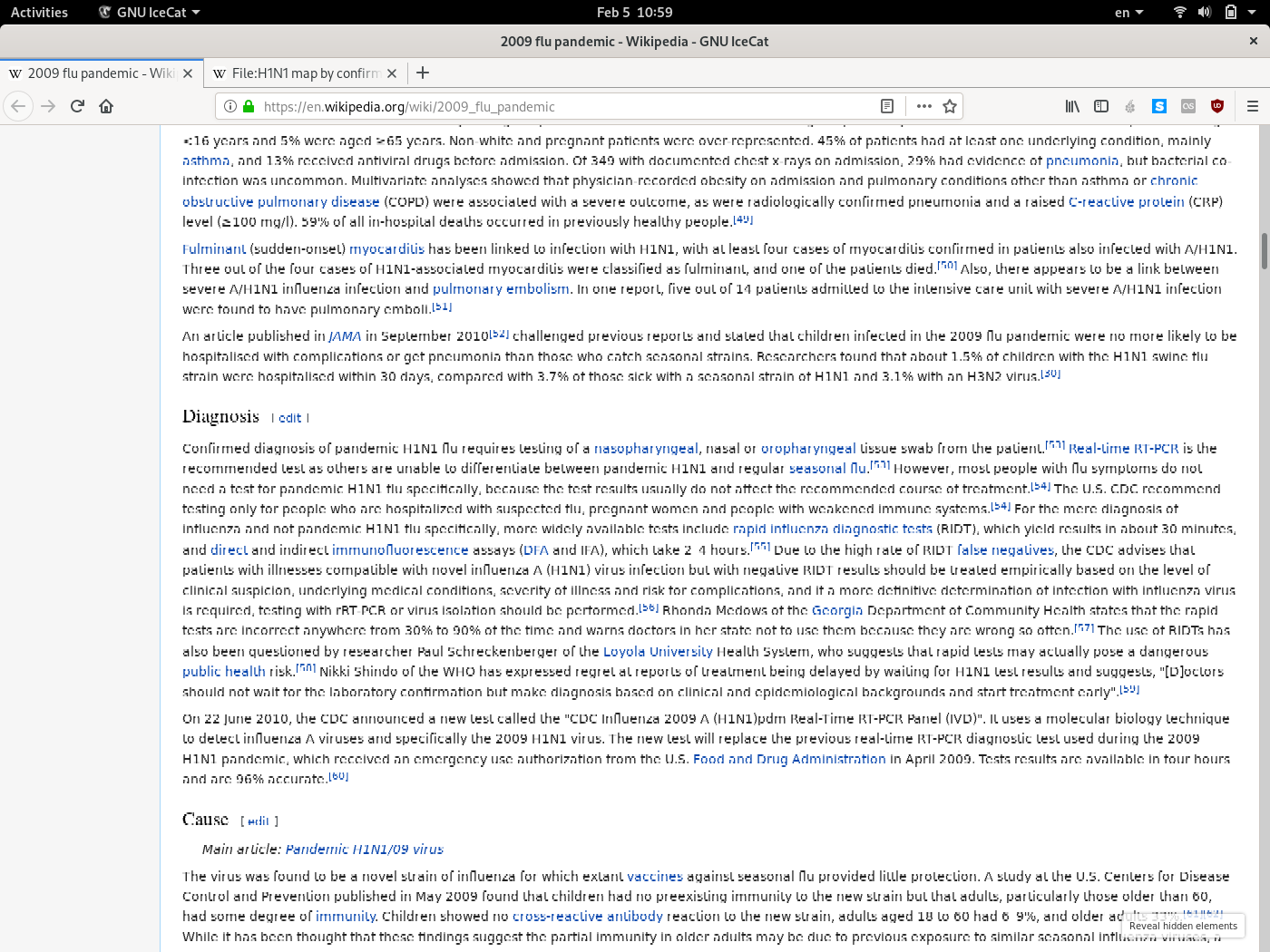Open the Georgia link
This screenshot has height=952, width=1270.
click(x=837, y=610)
